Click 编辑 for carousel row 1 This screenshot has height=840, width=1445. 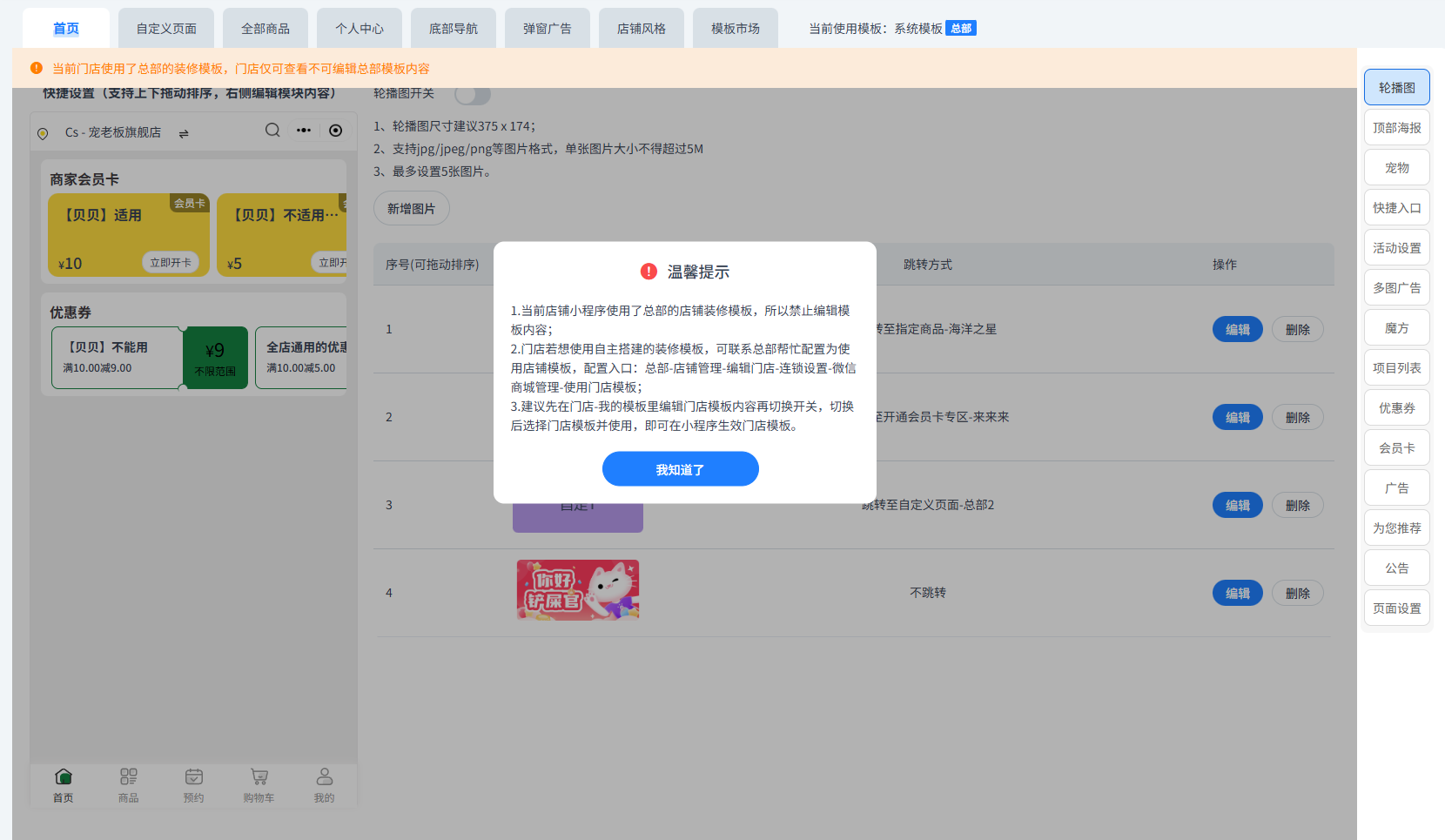(x=1238, y=329)
